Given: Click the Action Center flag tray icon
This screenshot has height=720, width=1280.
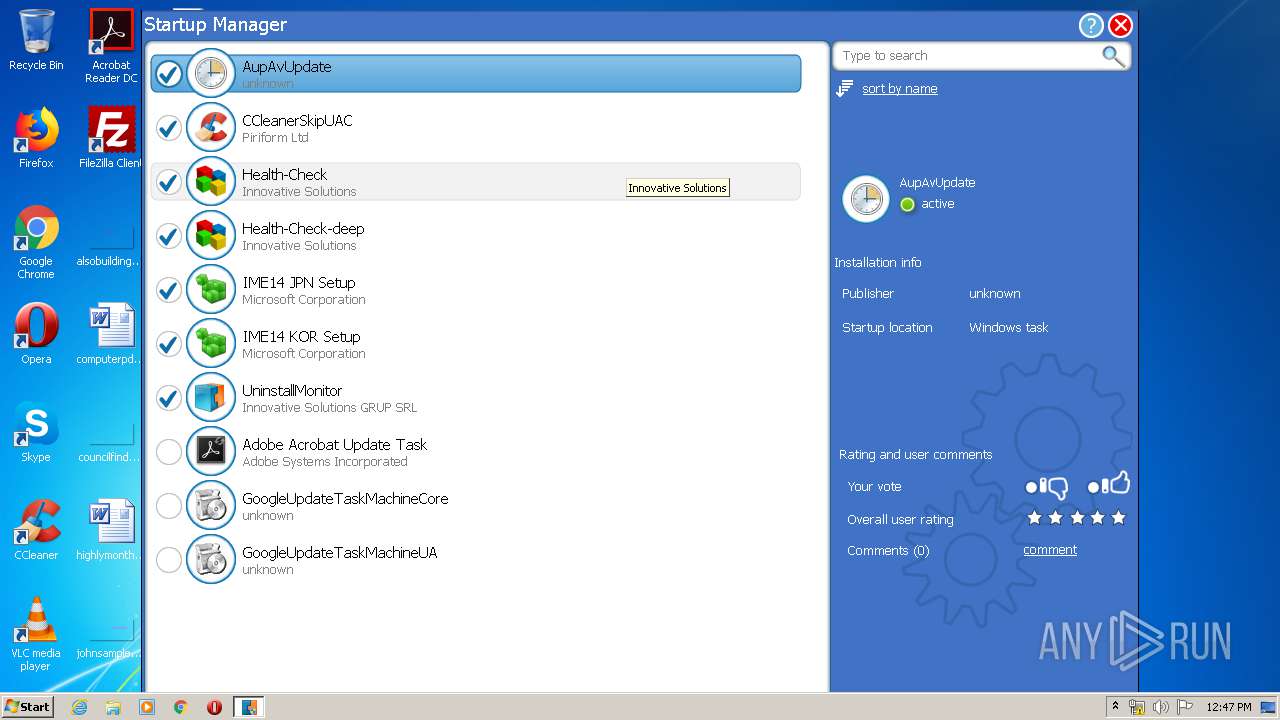Looking at the screenshot, I should tap(1185, 707).
